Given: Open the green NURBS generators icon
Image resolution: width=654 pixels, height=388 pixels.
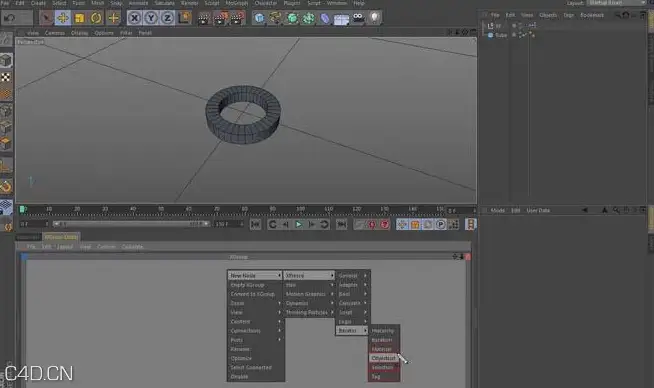Looking at the screenshot, I should coord(292,18).
